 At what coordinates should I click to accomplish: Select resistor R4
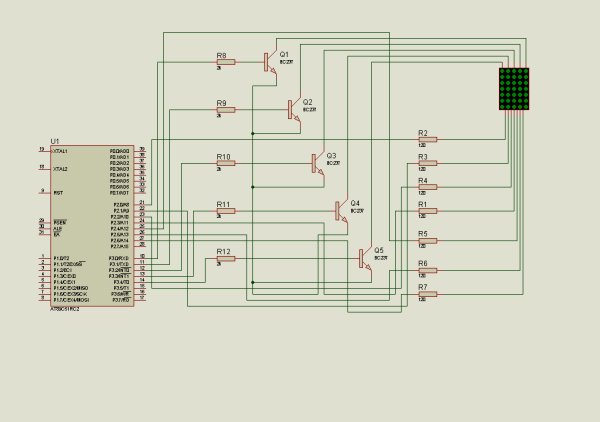point(428,187)
